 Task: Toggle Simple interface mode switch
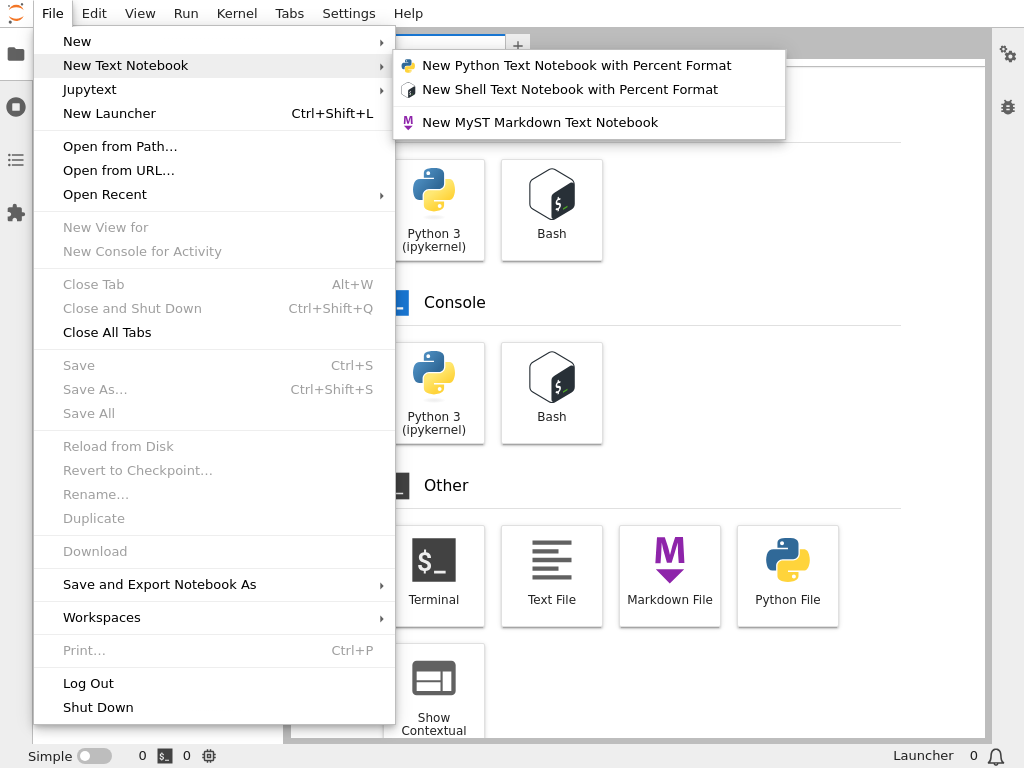point(95,756)
